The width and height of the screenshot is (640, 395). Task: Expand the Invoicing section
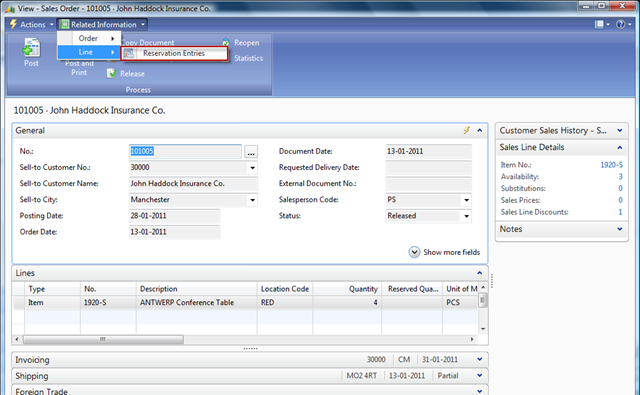tap(480, 359)
